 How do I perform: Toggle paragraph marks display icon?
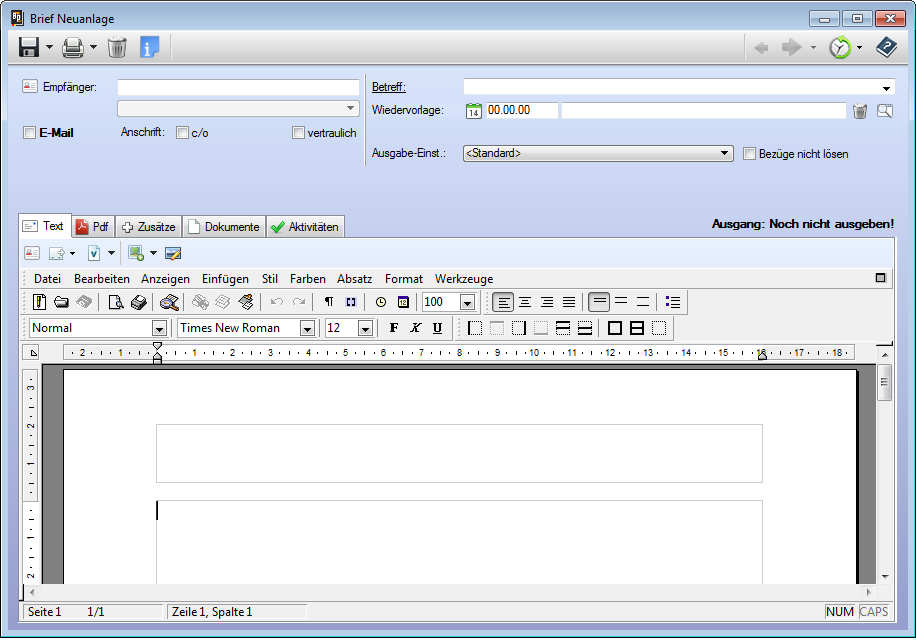click(x=329, y=302)
